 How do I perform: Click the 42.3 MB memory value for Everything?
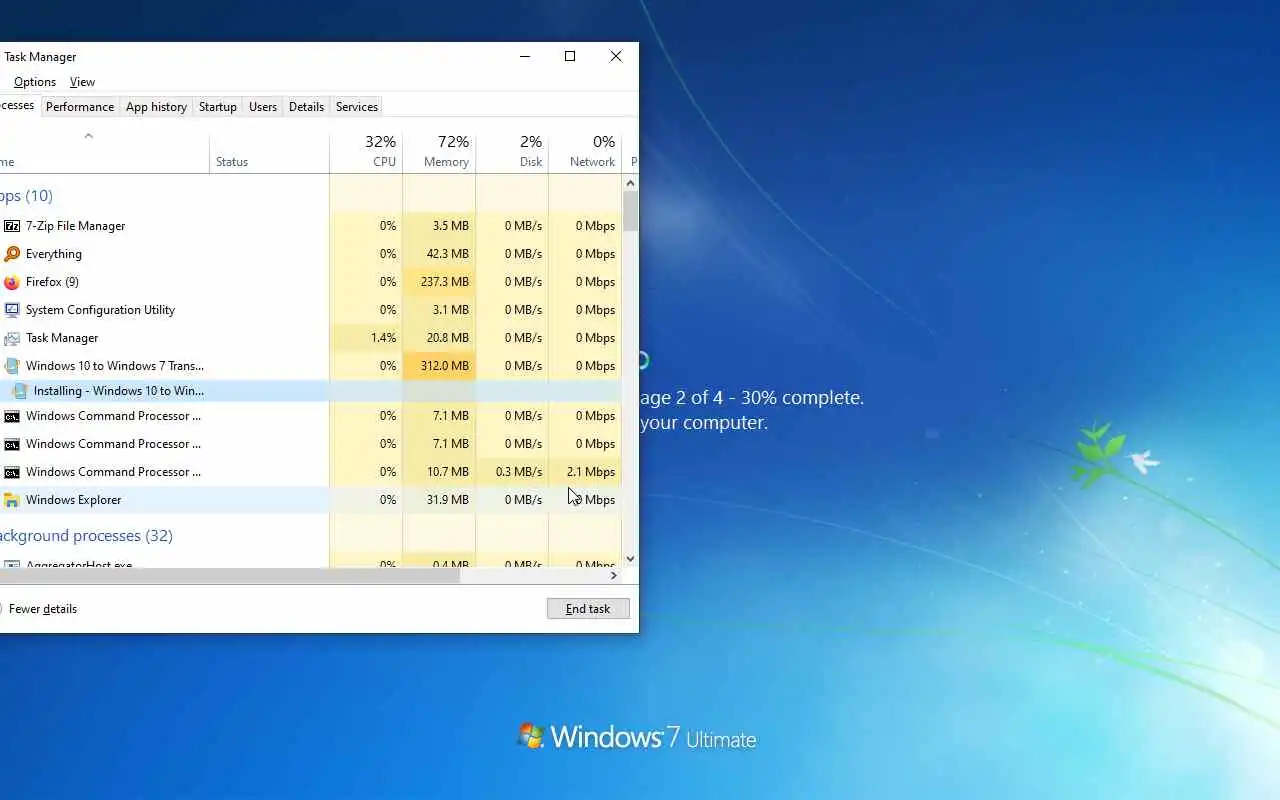[448, 254]
